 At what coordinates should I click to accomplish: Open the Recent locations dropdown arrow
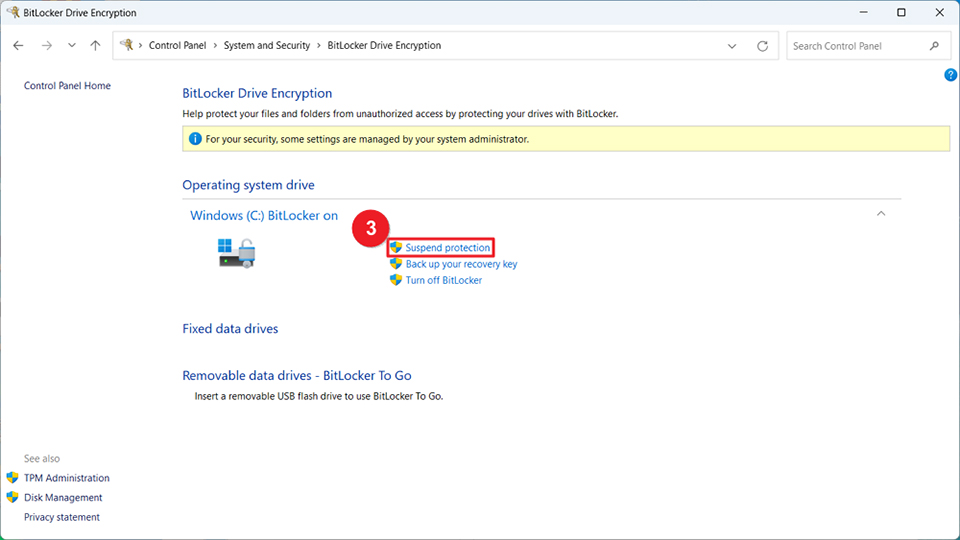click(x=71, y=46)
